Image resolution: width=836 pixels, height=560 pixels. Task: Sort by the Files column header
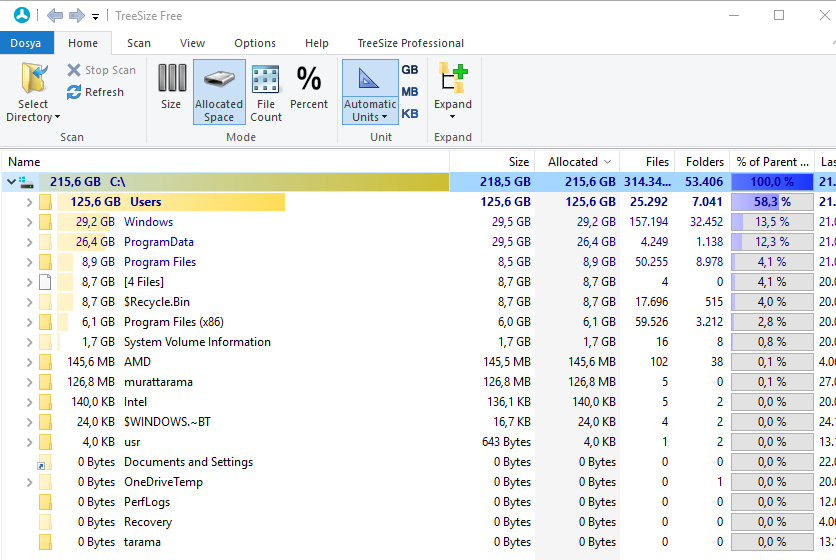pos(647,162)
